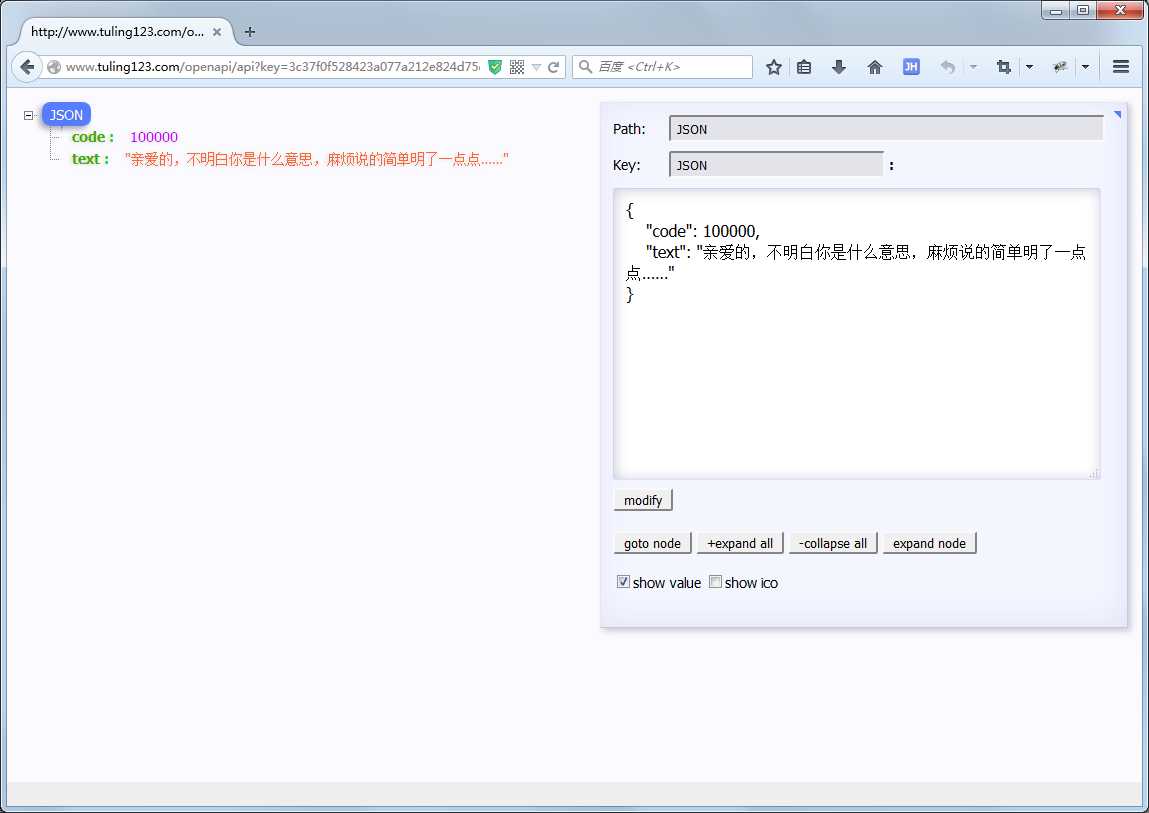Screen dimensions: 1149x813
Task: Click the value 100000 in tree
Action: click(x=154, y=137)
